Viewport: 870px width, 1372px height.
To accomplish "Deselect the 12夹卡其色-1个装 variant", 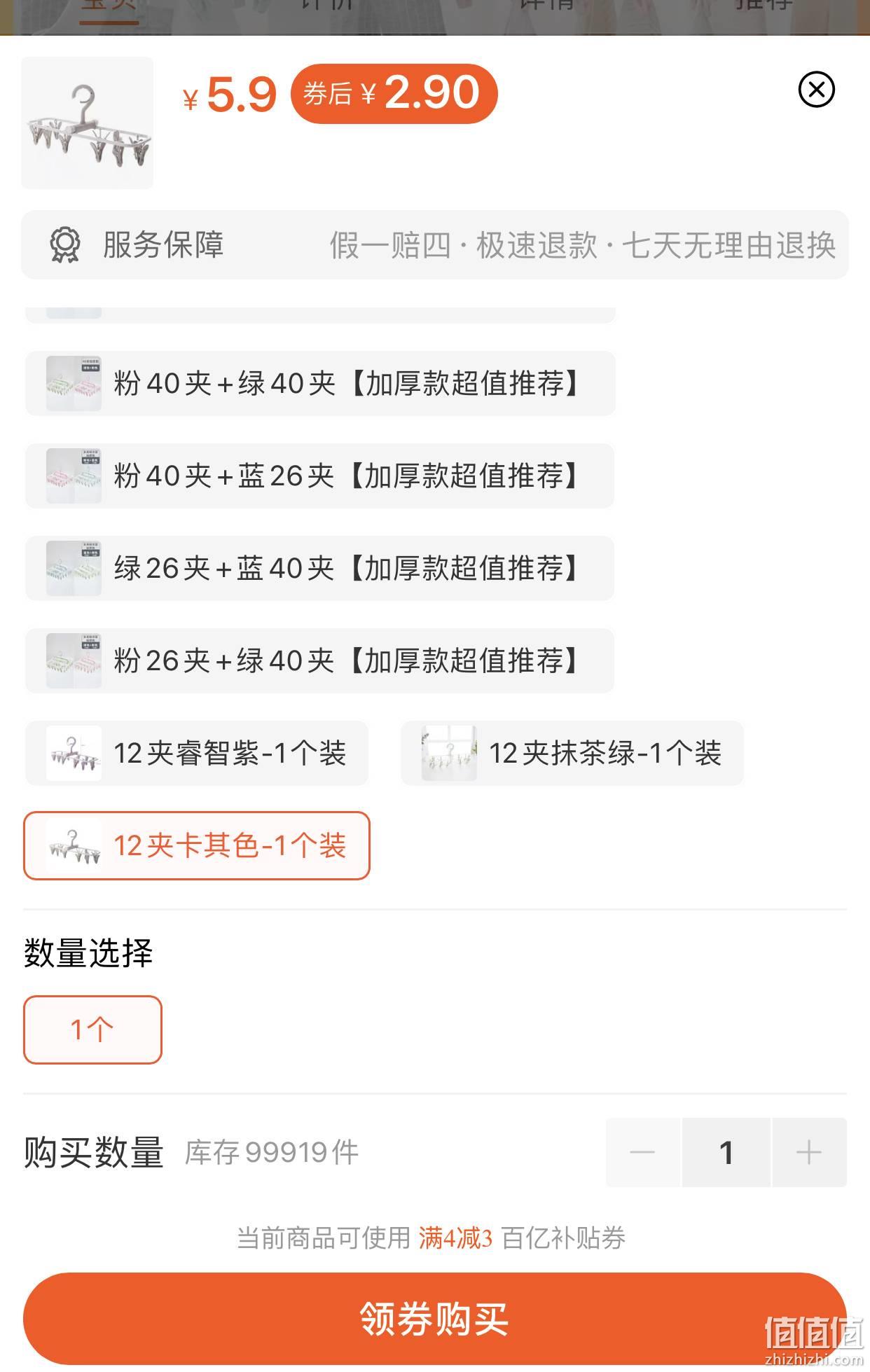I will [x=197, y=845].
